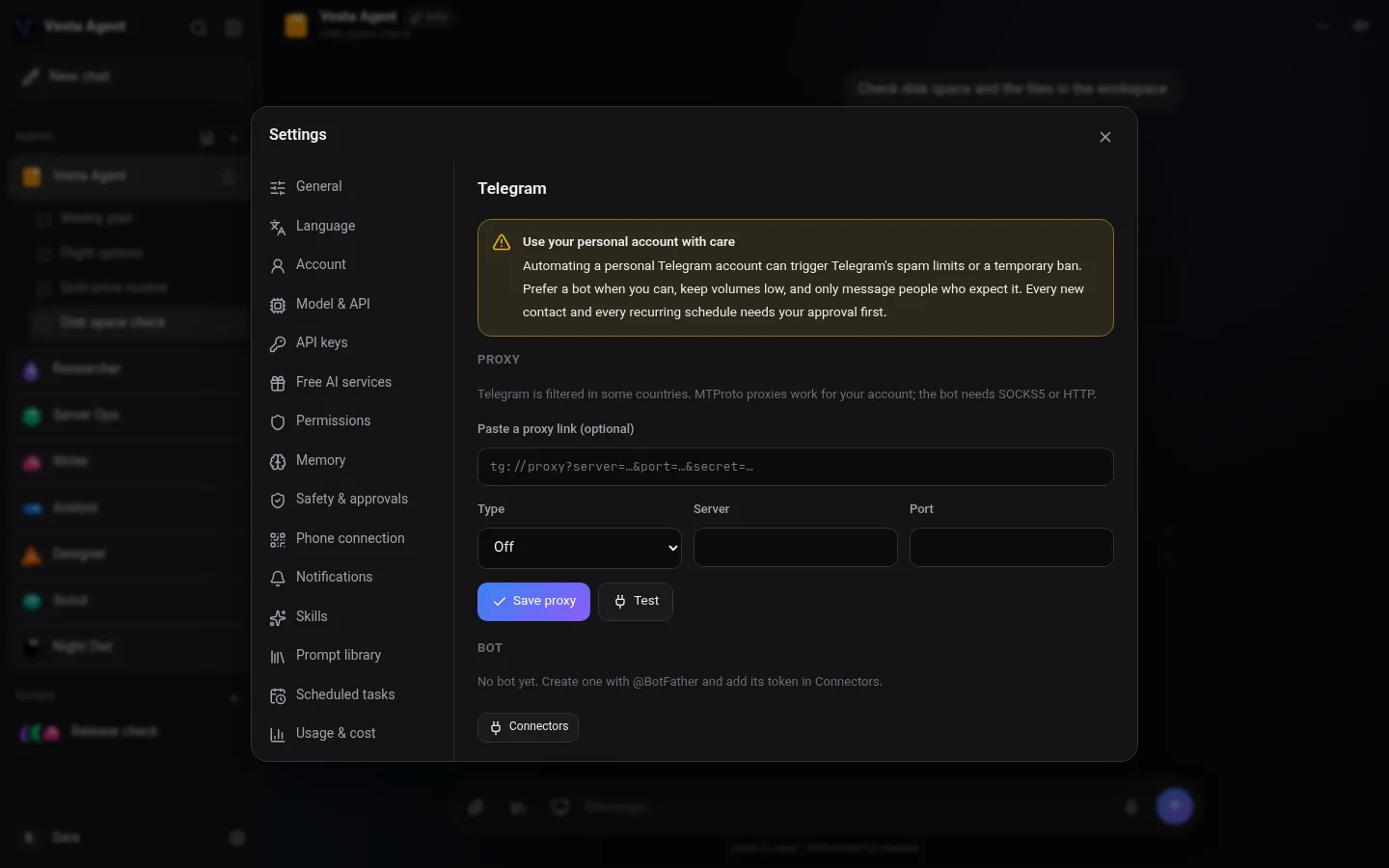The height and width of the screenshot is (868, 1389).
Task: Focus the Port input field
Action: [1012, 547]
